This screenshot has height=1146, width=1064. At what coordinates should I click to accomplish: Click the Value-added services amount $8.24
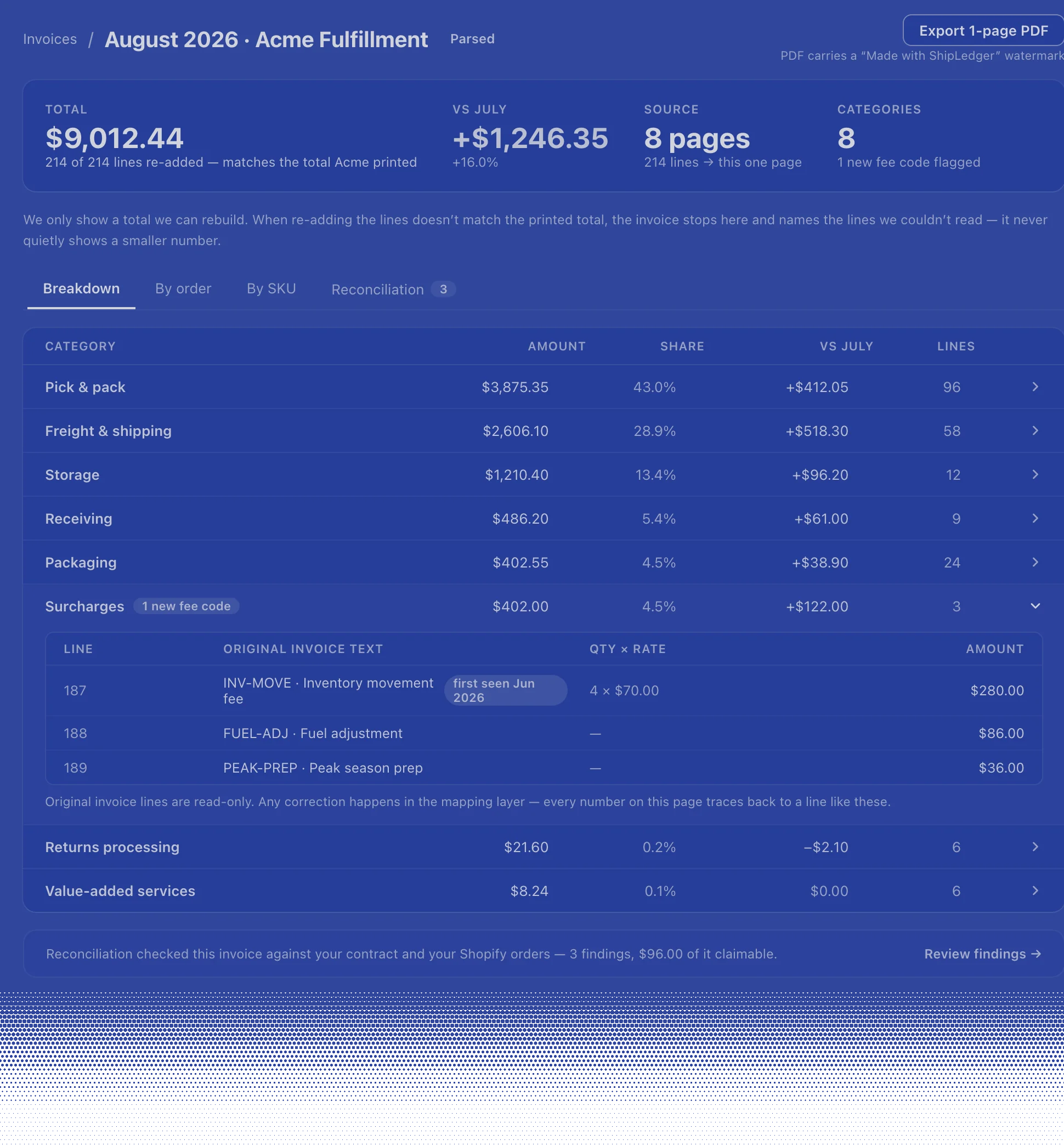(x=529, y=890)
